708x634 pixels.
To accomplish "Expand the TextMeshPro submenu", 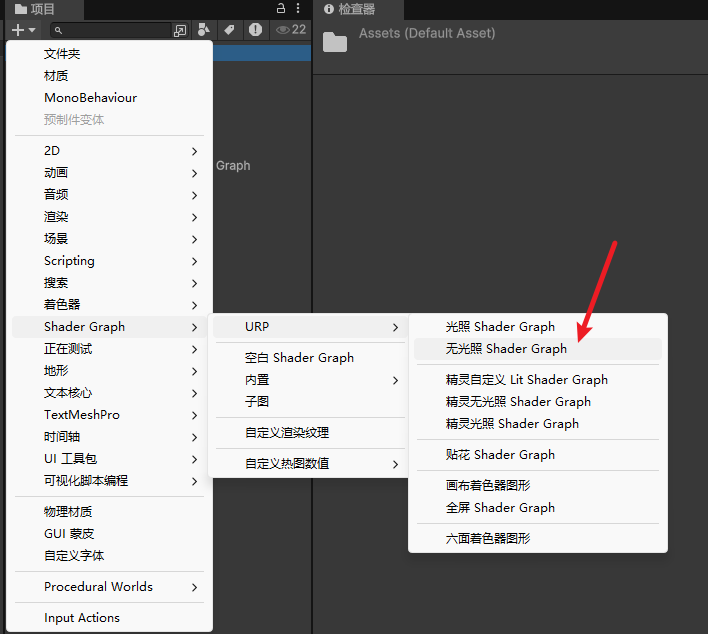I will 109,415.
